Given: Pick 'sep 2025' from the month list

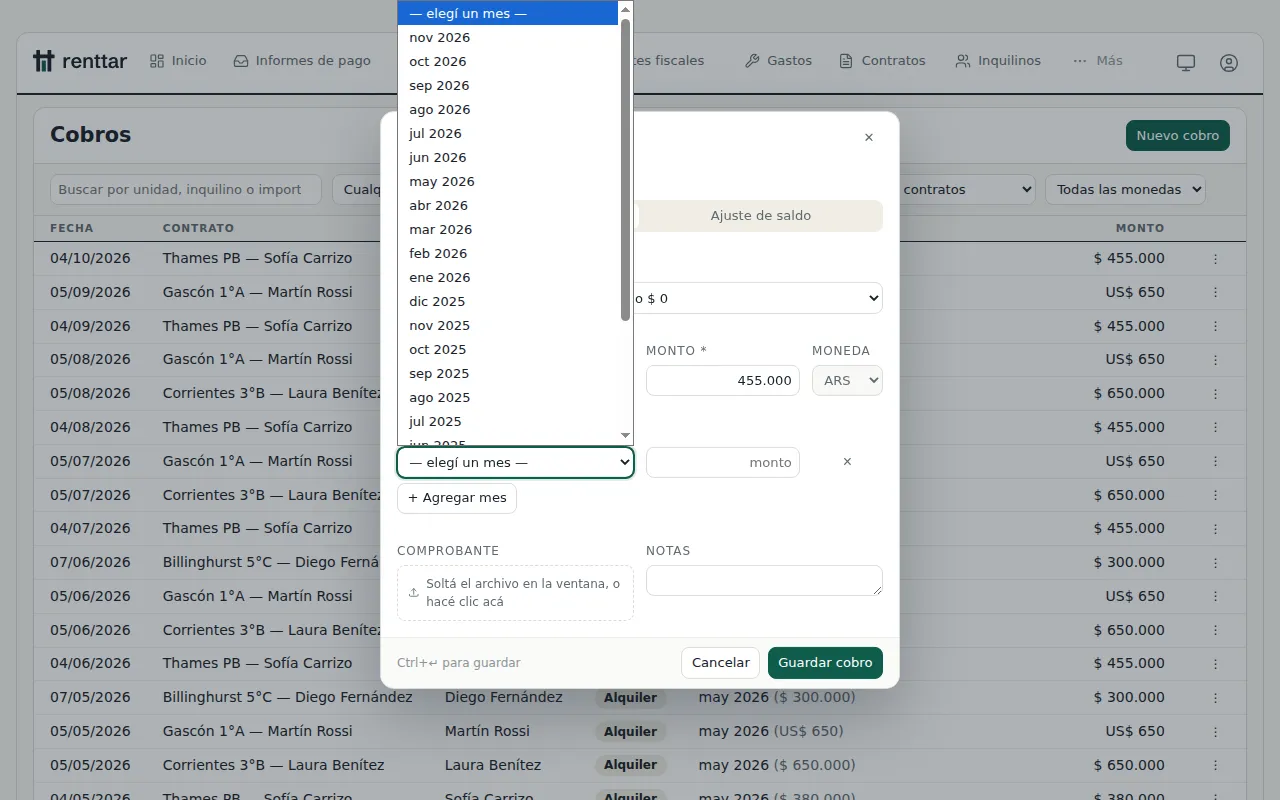Looking at the screenshot, I should click(x=508, y=373).
